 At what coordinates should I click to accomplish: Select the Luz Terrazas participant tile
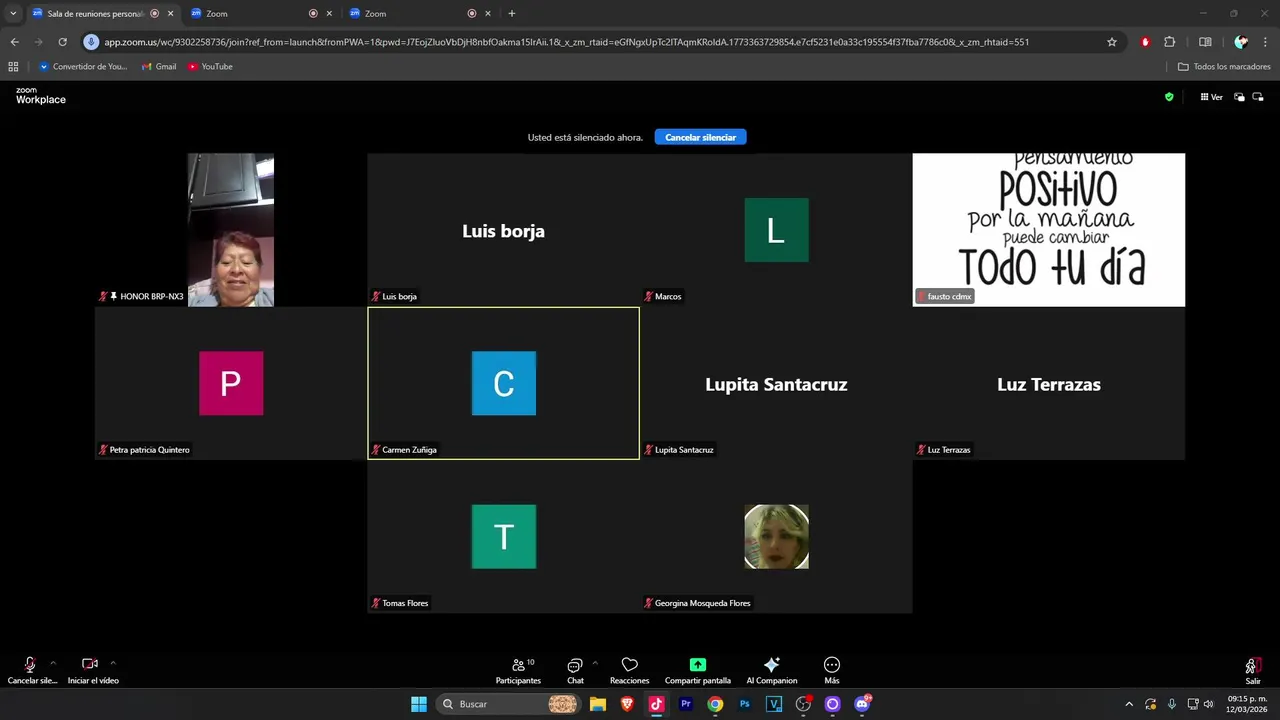1049,383
